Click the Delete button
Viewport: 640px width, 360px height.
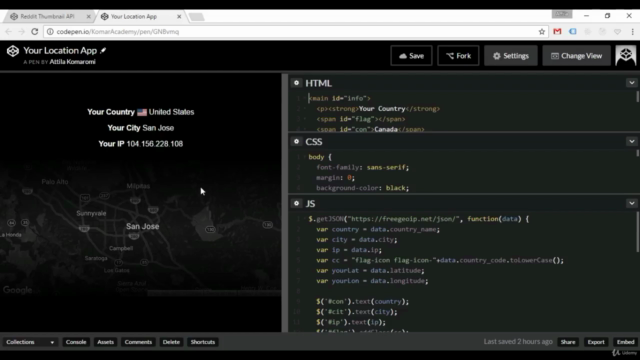(171, 342)
